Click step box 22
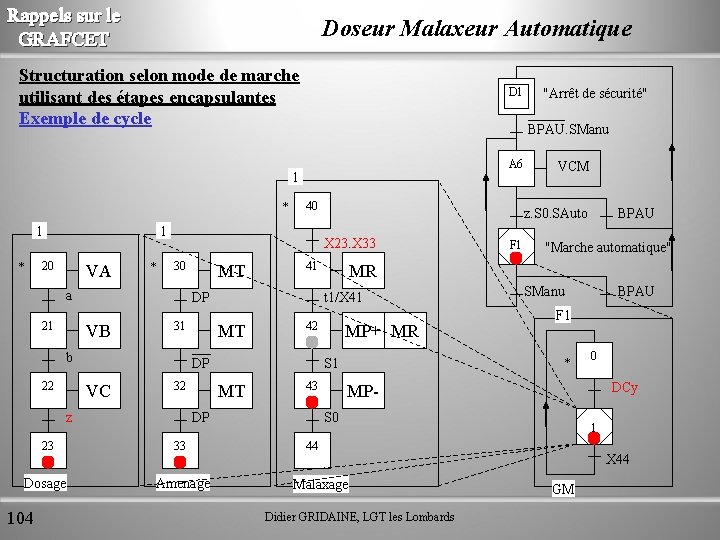The width and height of the screenshot is (720, 540). pos(48,390)
